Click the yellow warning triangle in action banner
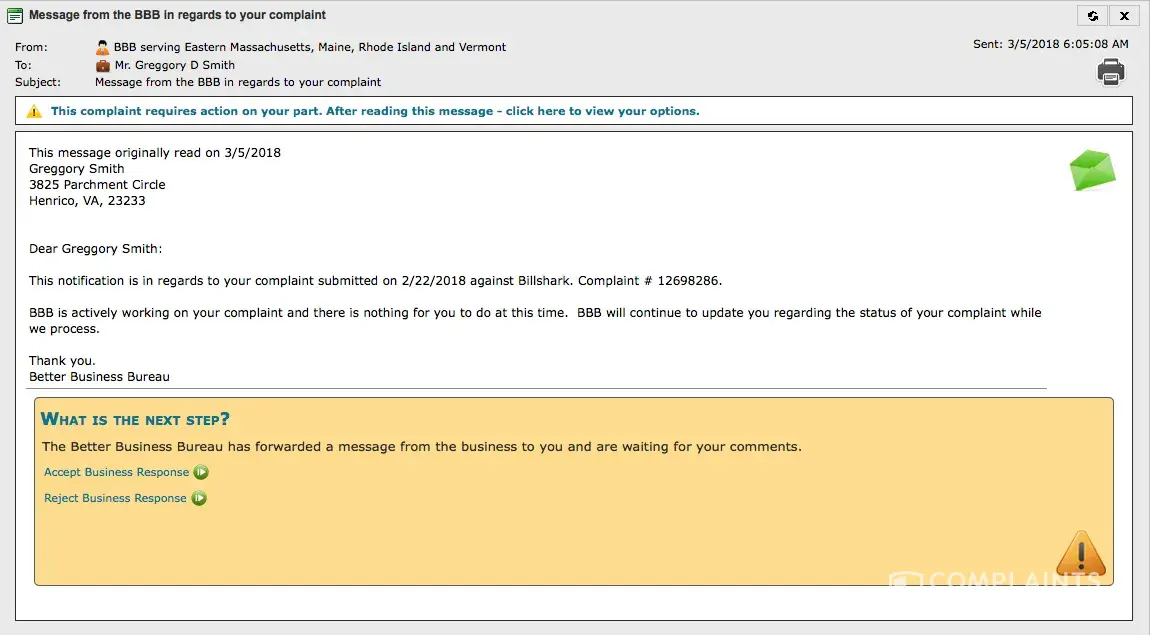Image resolution: width=1150 pixels, height=635 pixels. click(34, 111)
